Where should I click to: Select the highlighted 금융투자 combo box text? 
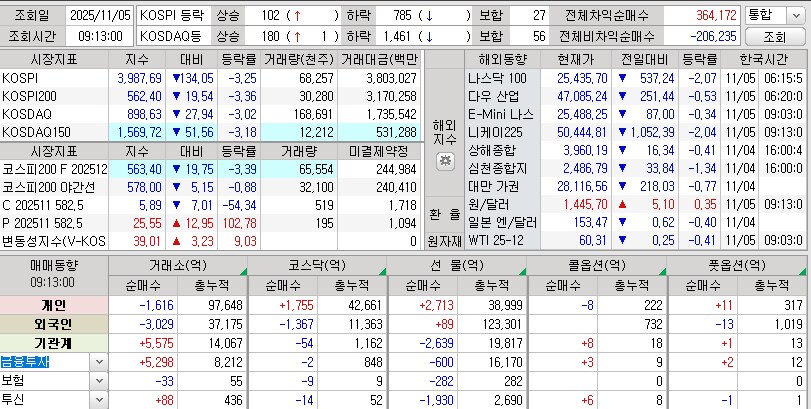pos(25,362)
